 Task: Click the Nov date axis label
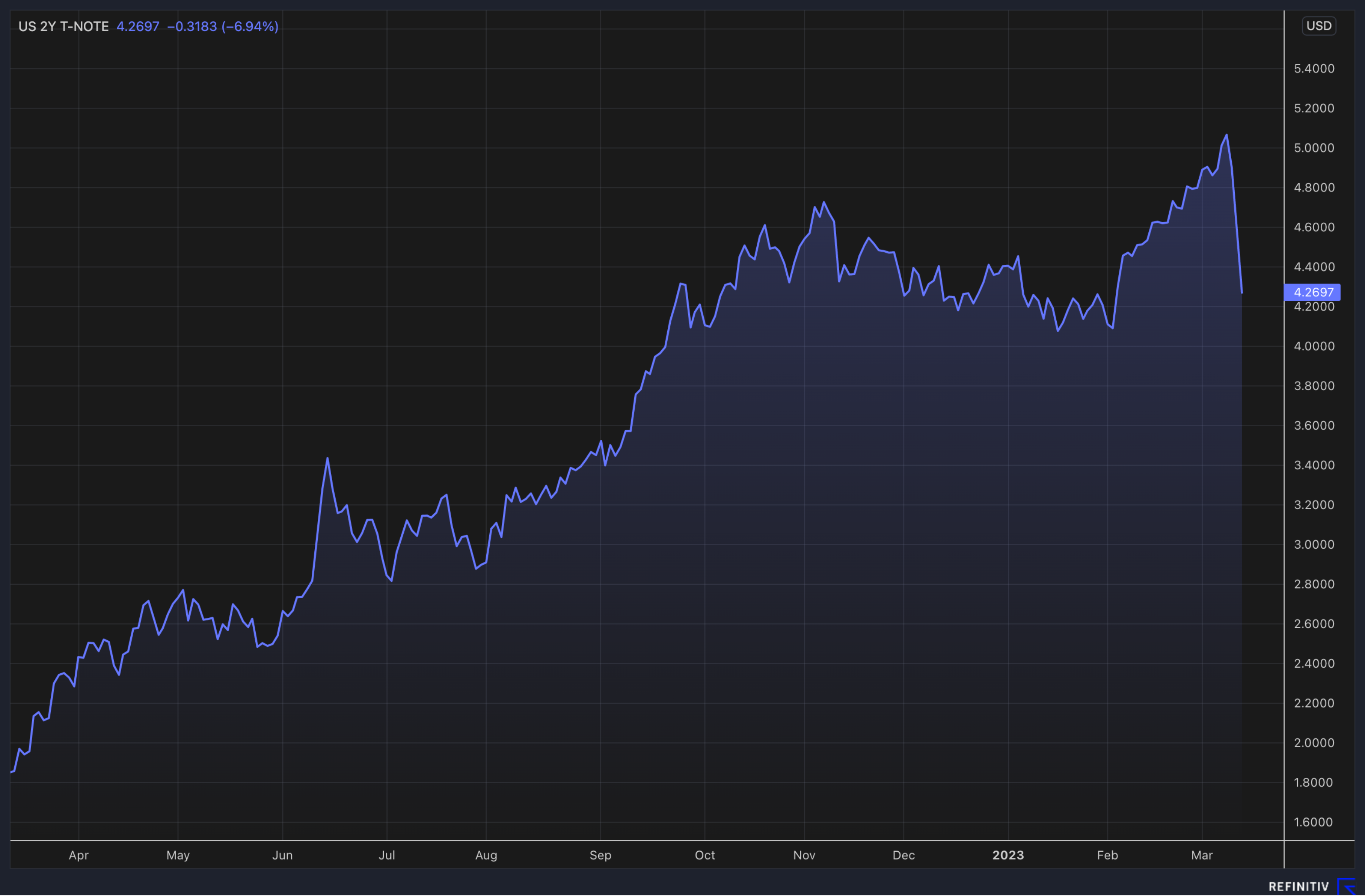(x=804, y=855)
